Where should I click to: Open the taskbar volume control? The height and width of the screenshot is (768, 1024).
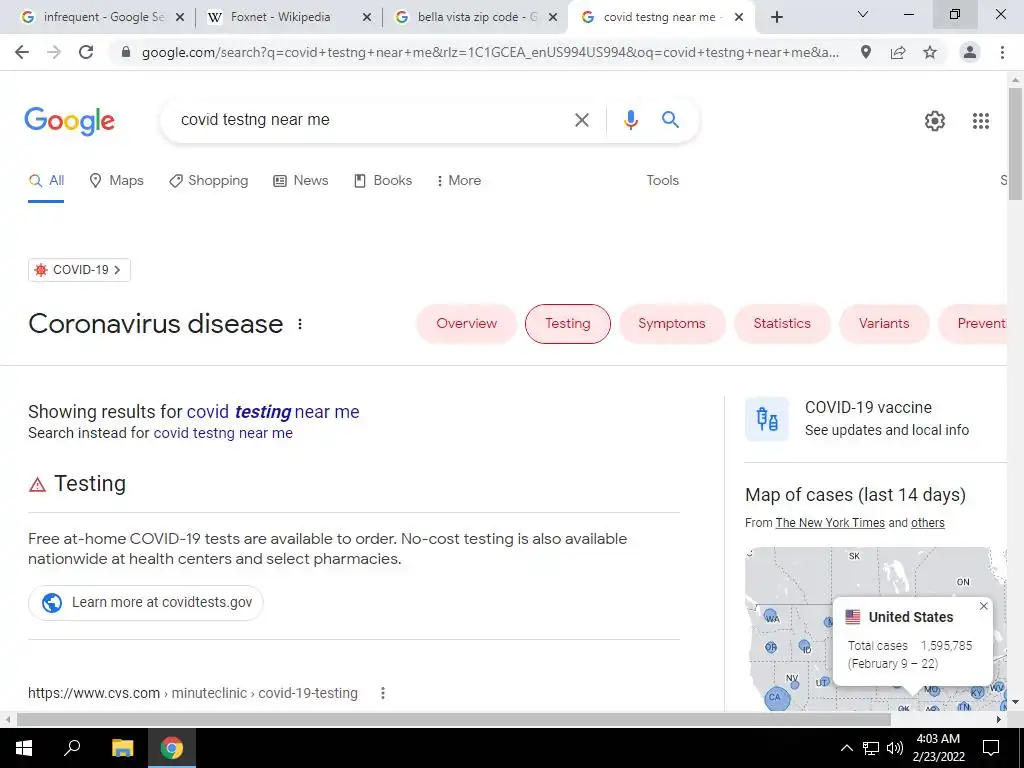click(895, 748)
